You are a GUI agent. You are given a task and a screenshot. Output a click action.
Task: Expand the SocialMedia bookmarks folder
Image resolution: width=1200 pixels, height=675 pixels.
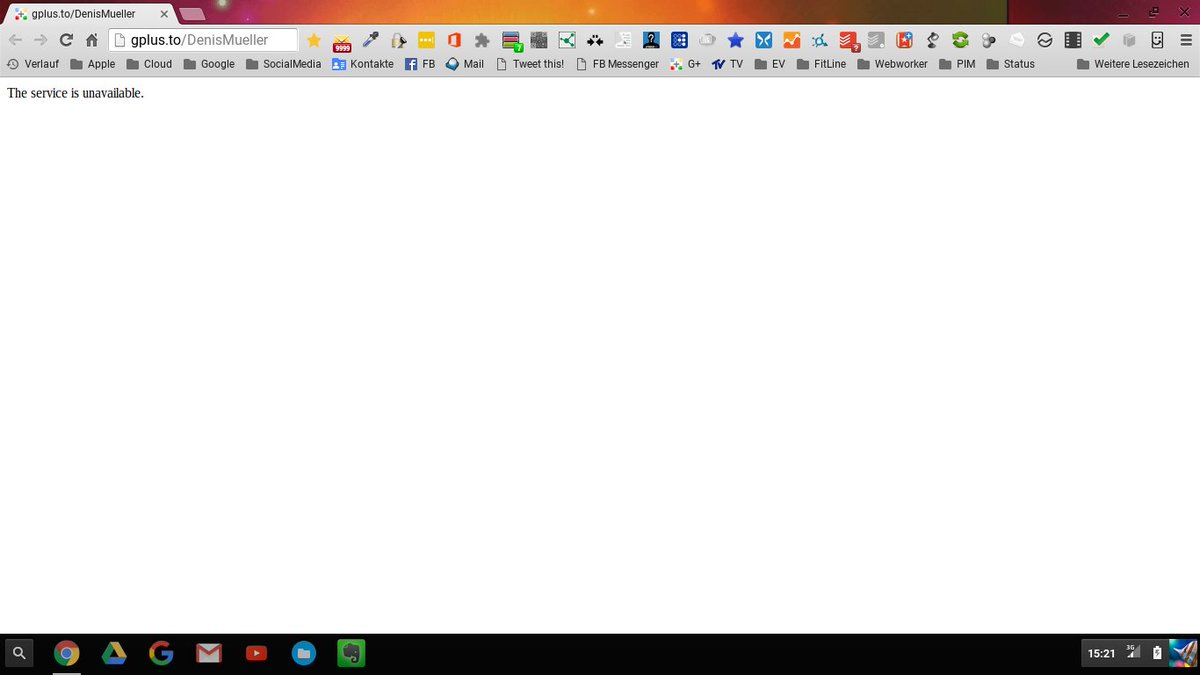point(284,64)
